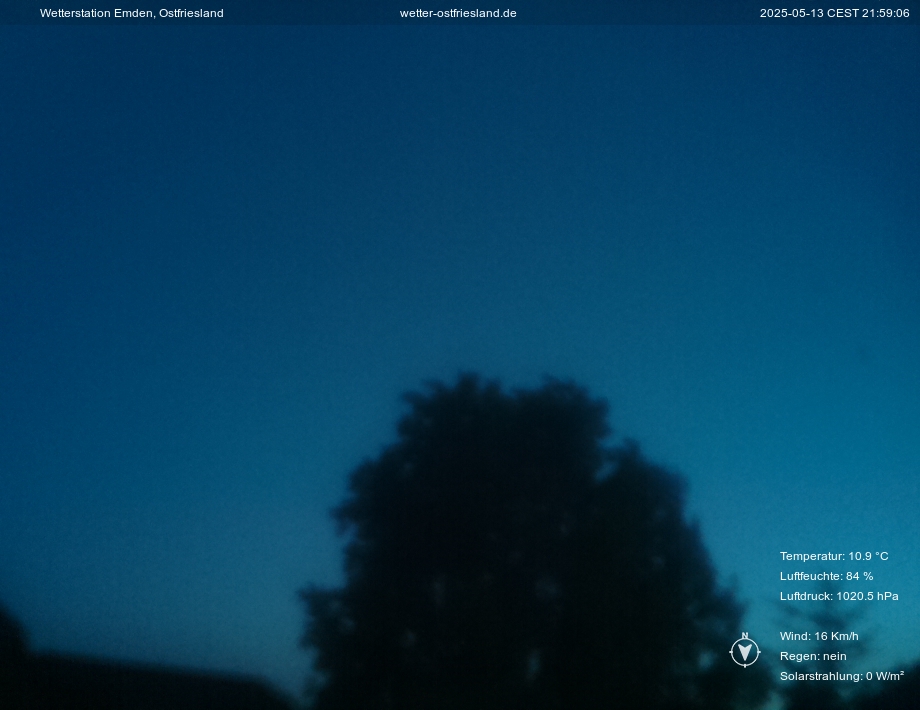The image size is (920, 710).
Task: Select the 10.9 °C temperature value
Action: pyautogui.click(x=868, y=556)
